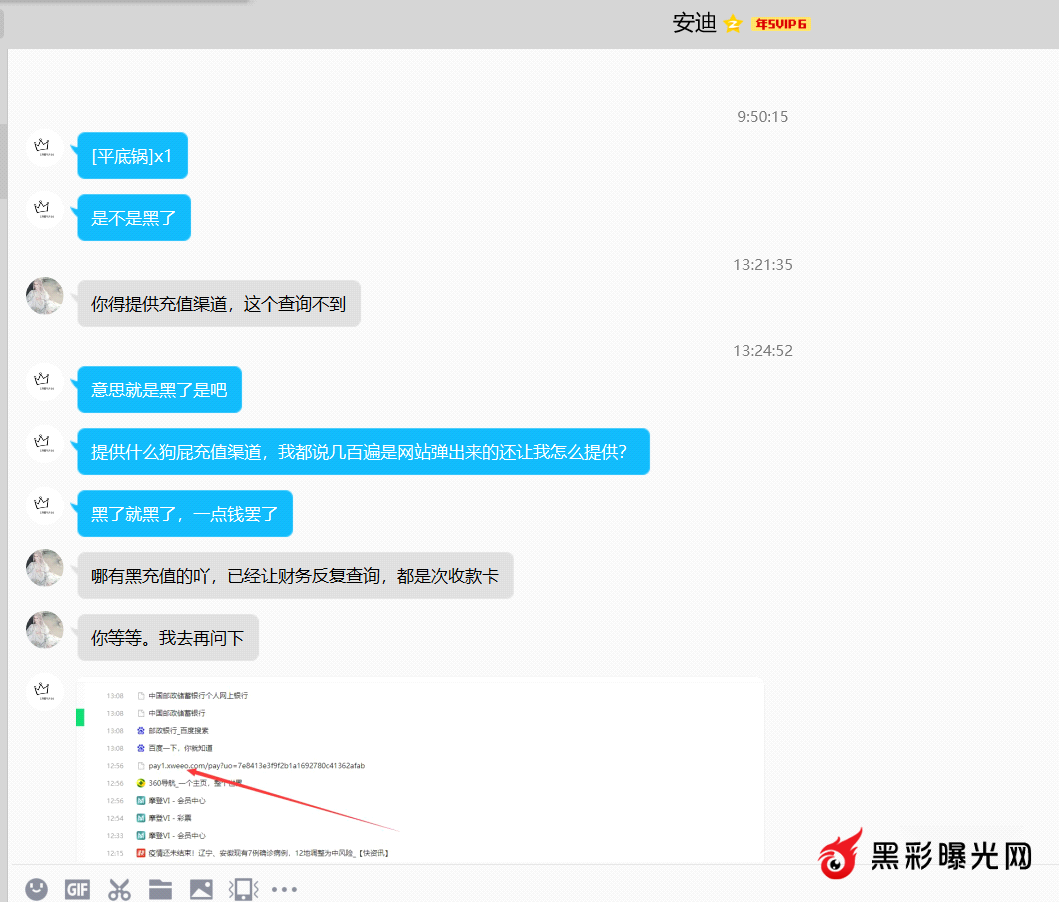Click the long 提供什么狗屁充值渠道 message
This screenshot has width=1059, height=902.
(363, 452)
